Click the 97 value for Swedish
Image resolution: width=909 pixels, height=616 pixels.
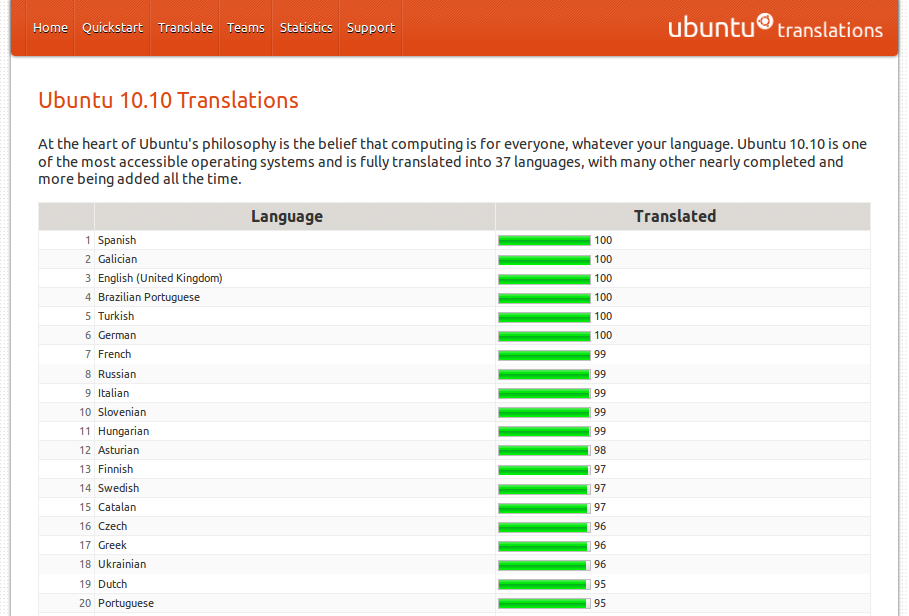600,489
